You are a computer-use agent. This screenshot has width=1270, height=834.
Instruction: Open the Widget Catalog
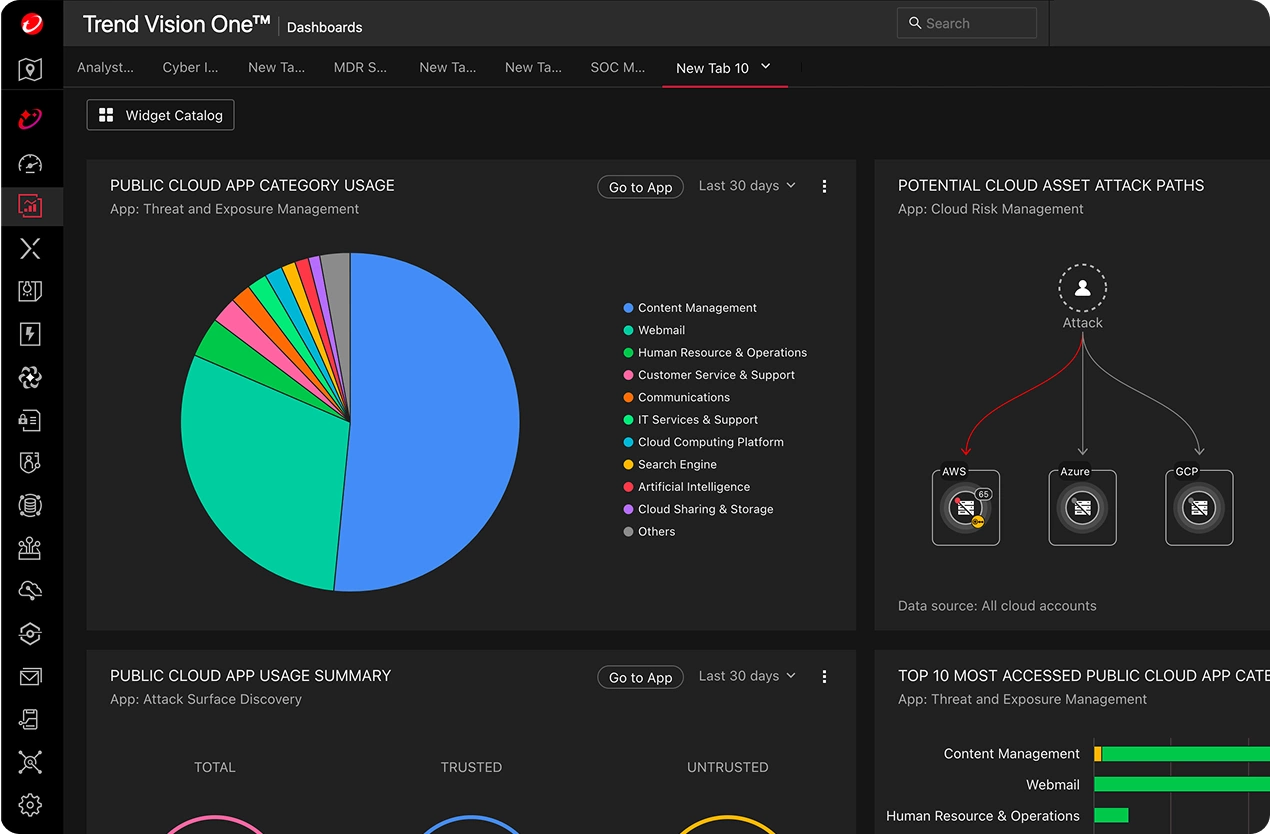coord(160,115)
